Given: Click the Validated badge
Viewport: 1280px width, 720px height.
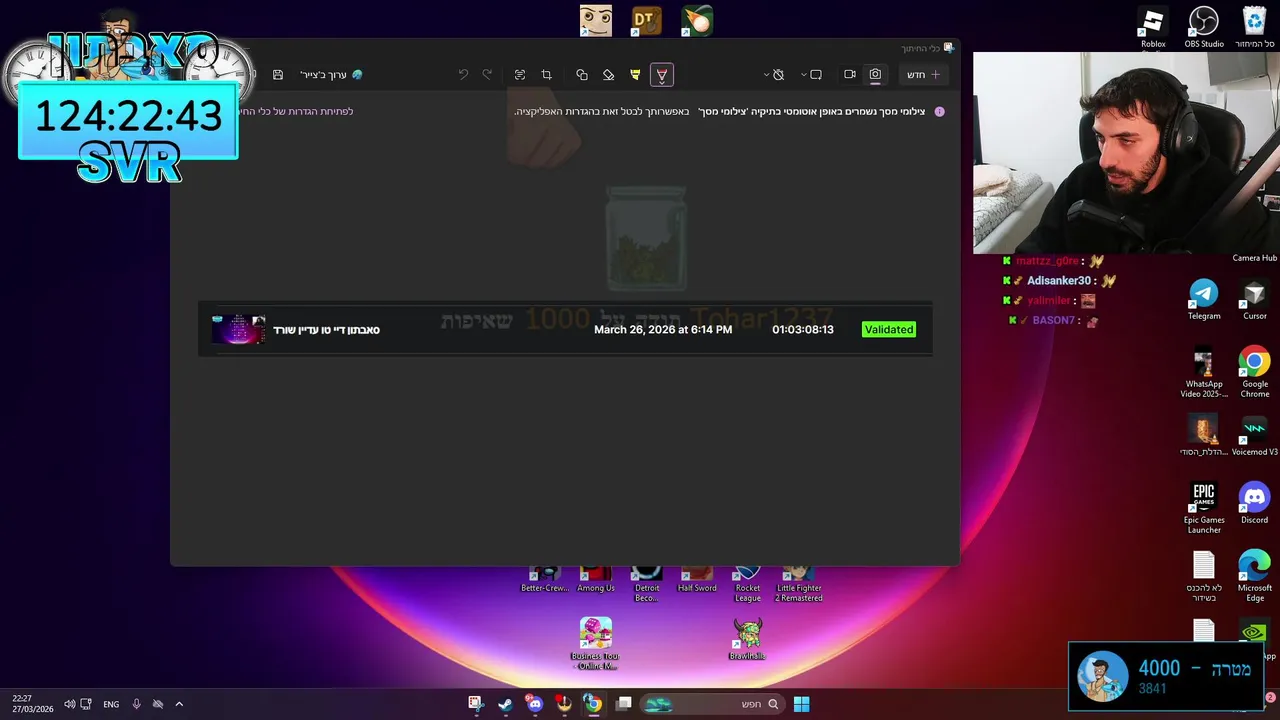Looking at the screenshot, I should pos(889,329).
